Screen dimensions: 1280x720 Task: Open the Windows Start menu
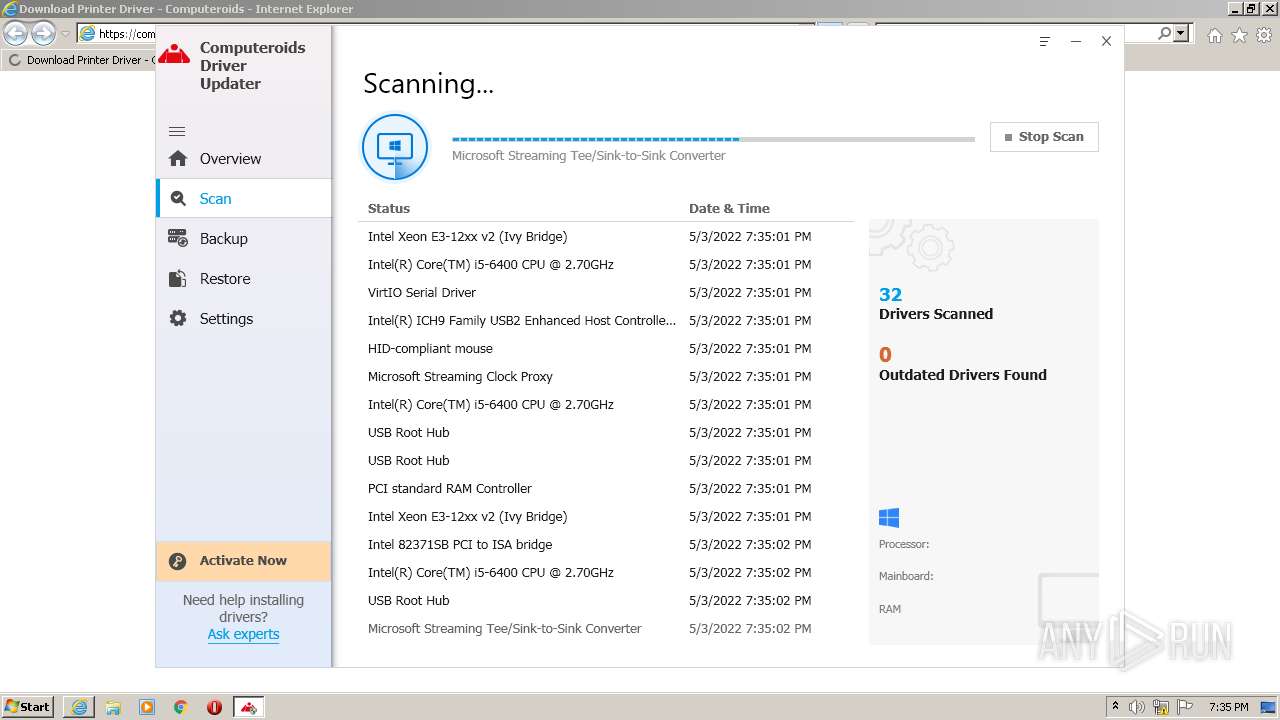pyautogui.click(x=27, y=707)
